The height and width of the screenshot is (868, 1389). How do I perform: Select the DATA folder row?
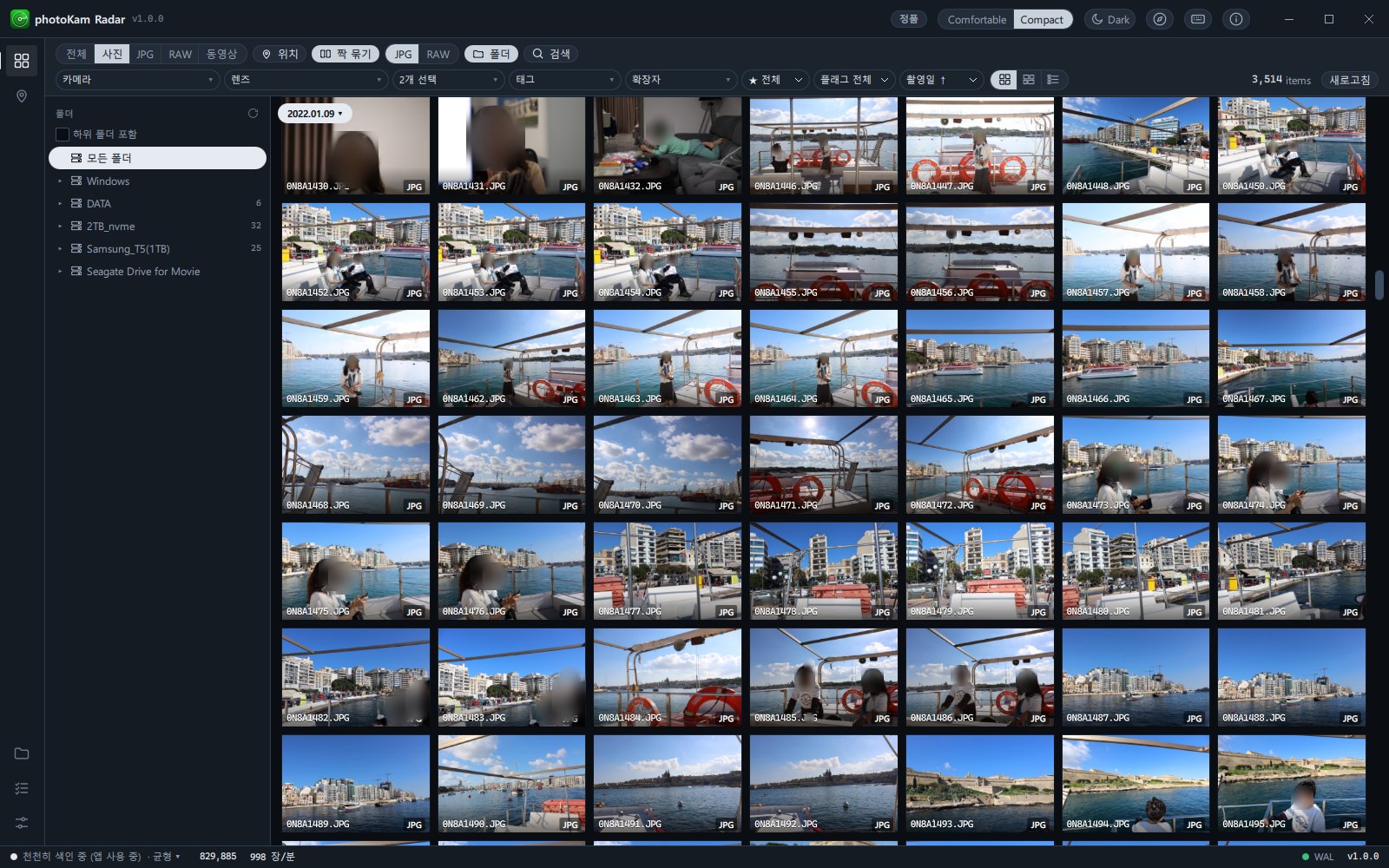tap(157, 203)
